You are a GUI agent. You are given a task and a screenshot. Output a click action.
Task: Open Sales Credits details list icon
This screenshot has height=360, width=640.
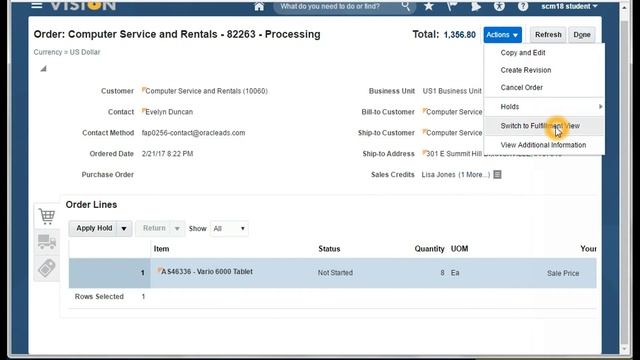(x=497, y=175)
